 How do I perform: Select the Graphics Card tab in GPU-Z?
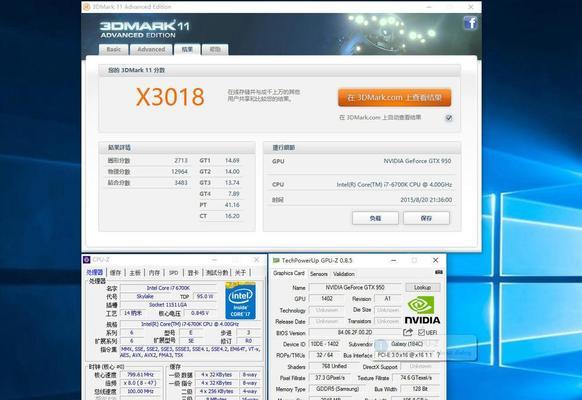(289, 273)
